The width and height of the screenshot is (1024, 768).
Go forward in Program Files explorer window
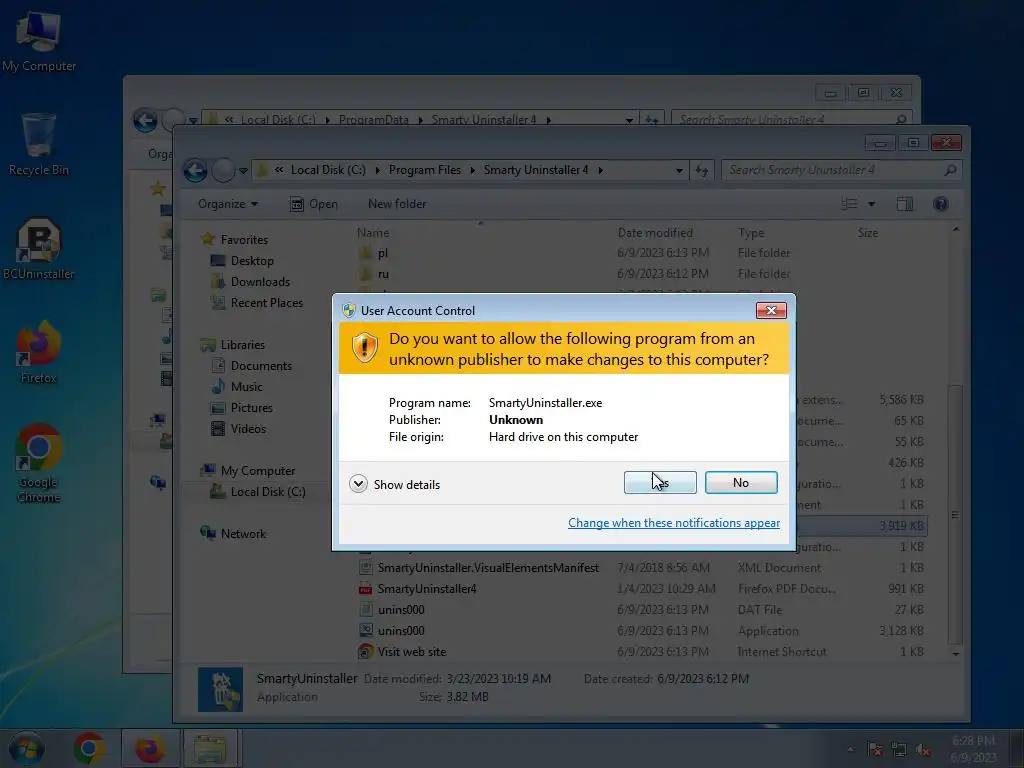point(223,170)
